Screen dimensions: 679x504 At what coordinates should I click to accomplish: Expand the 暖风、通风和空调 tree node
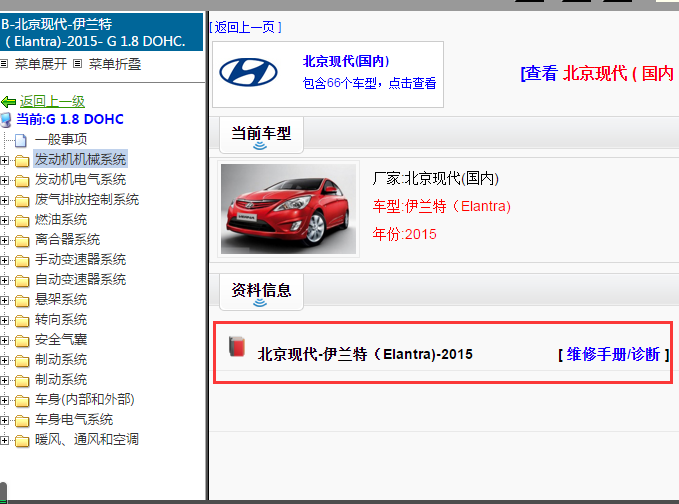click(4, 441)
